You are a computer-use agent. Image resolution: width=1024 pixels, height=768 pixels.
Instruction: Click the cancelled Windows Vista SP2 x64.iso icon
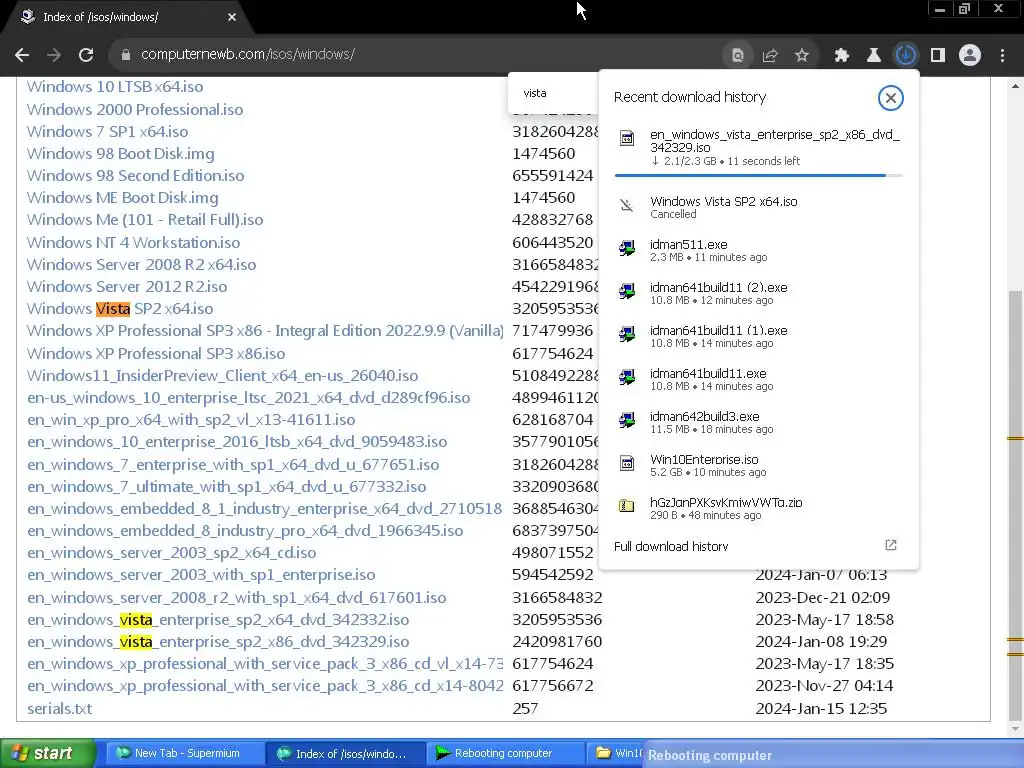627,206
